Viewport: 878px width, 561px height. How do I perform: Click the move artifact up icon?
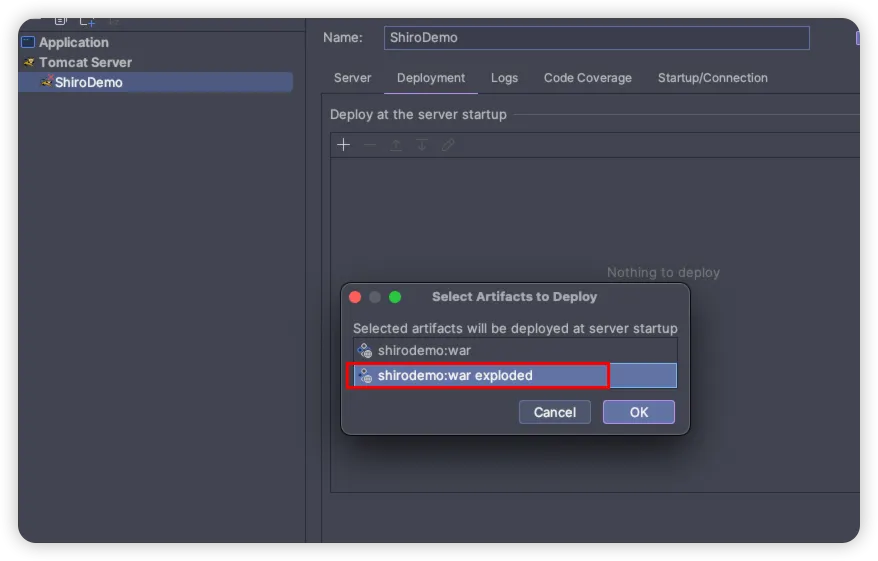[x=396, y=145]
